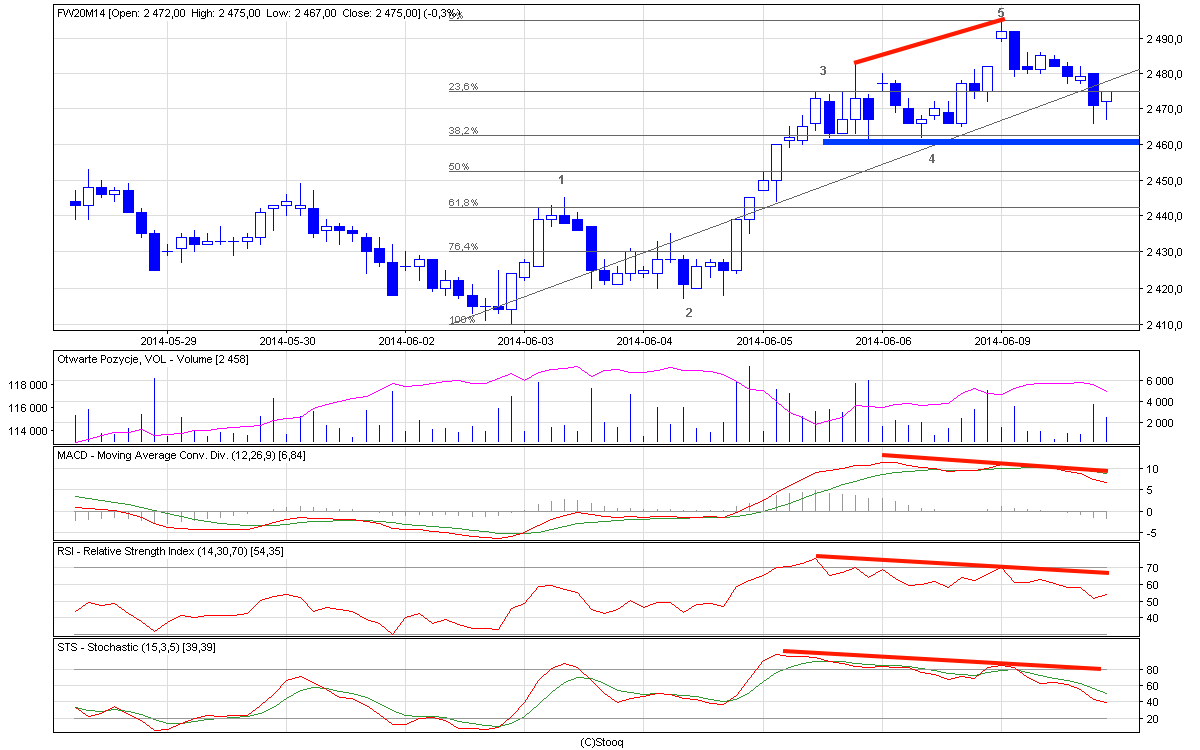Click the STS Stochastic panel title
Screen dimensions: 1200x750
point(138,647)
